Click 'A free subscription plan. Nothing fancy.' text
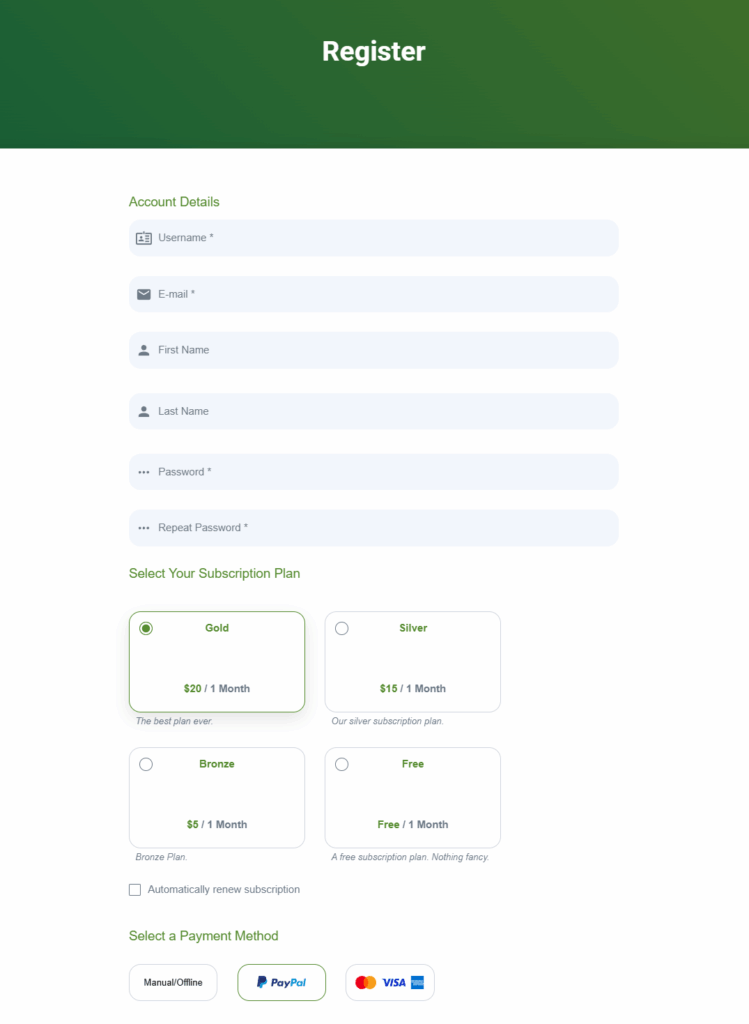This screenshot has height=1024, width=749. tap(410, 857)
